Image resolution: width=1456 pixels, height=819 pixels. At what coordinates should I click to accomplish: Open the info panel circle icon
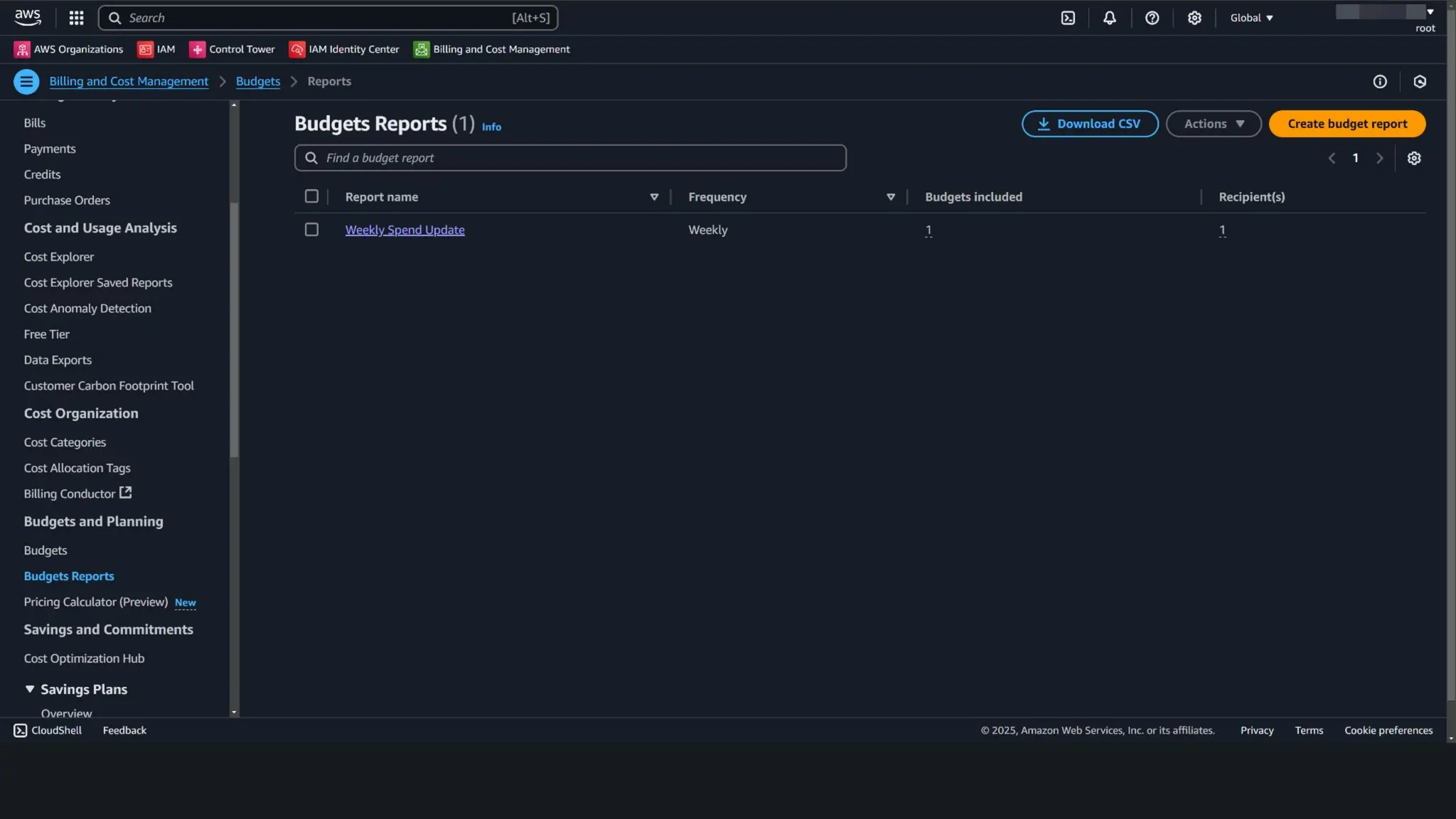tap(1379, 82)
